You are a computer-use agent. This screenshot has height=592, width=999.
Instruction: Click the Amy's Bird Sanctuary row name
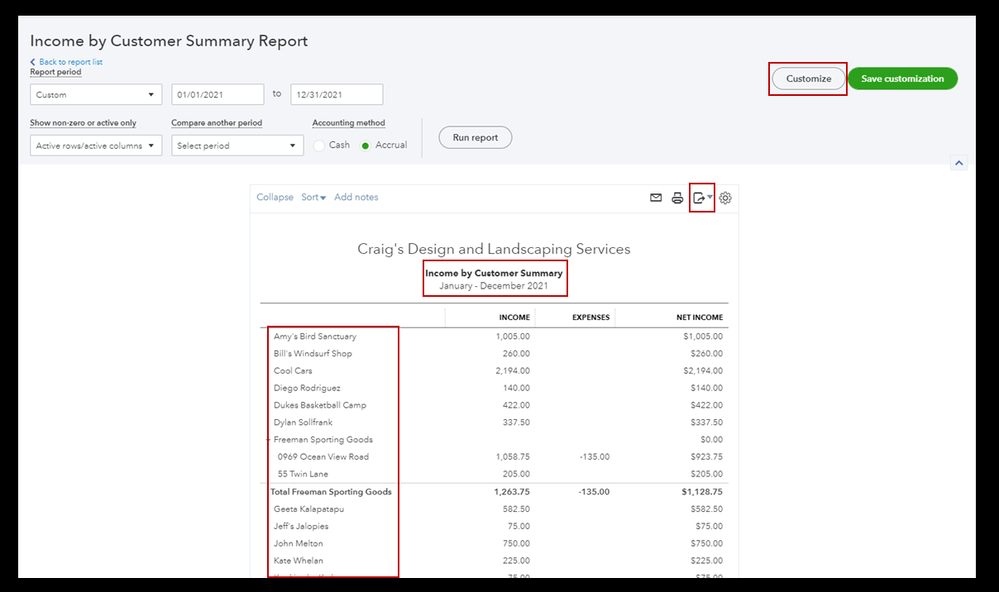(x=315, y=336)
